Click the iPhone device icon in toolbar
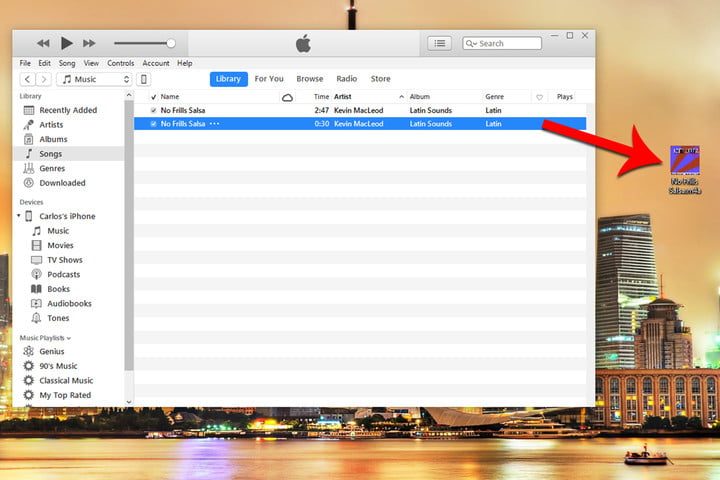 (x=144, y=79)
